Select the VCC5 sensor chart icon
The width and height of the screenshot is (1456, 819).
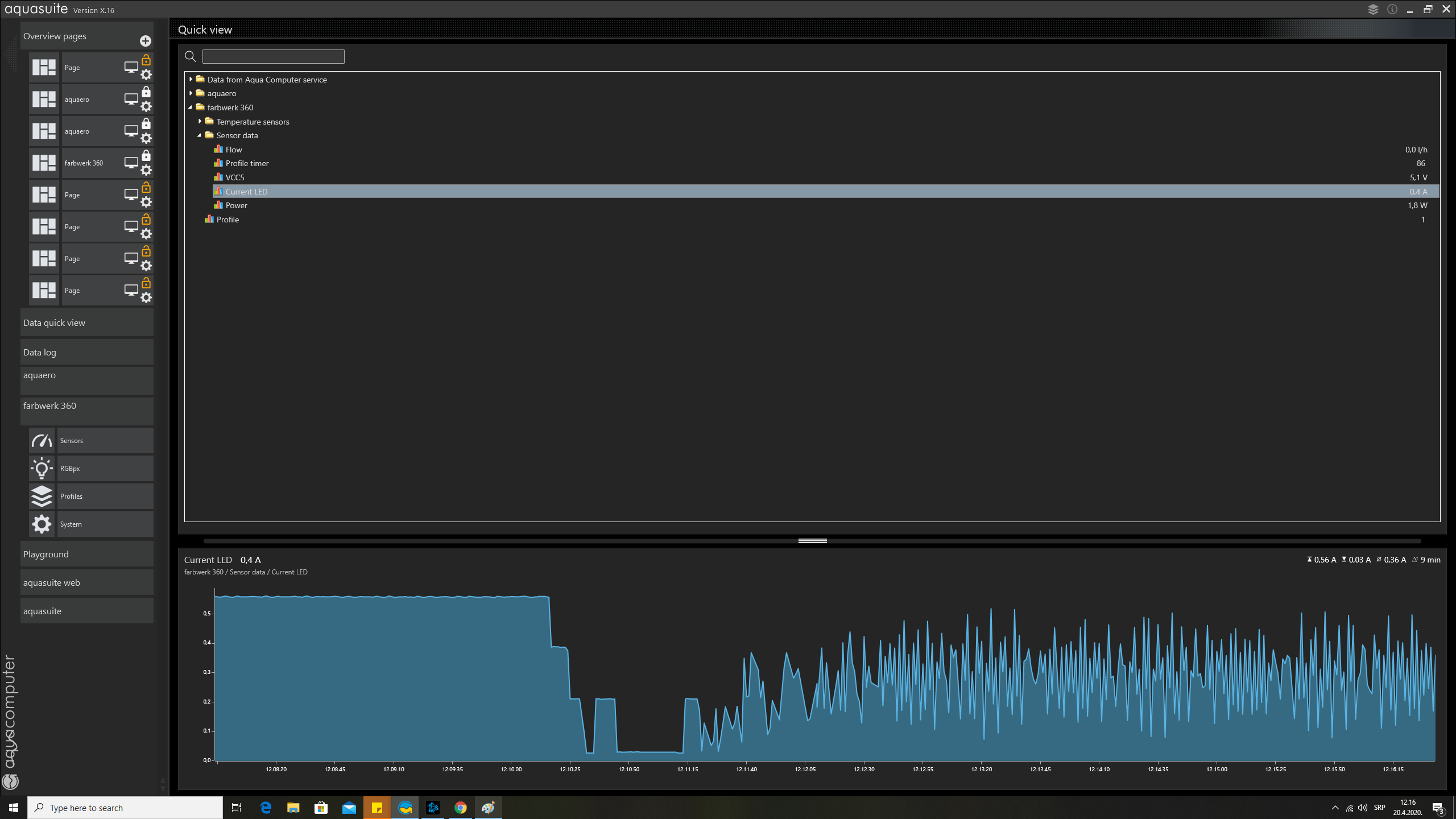point(218,177)
